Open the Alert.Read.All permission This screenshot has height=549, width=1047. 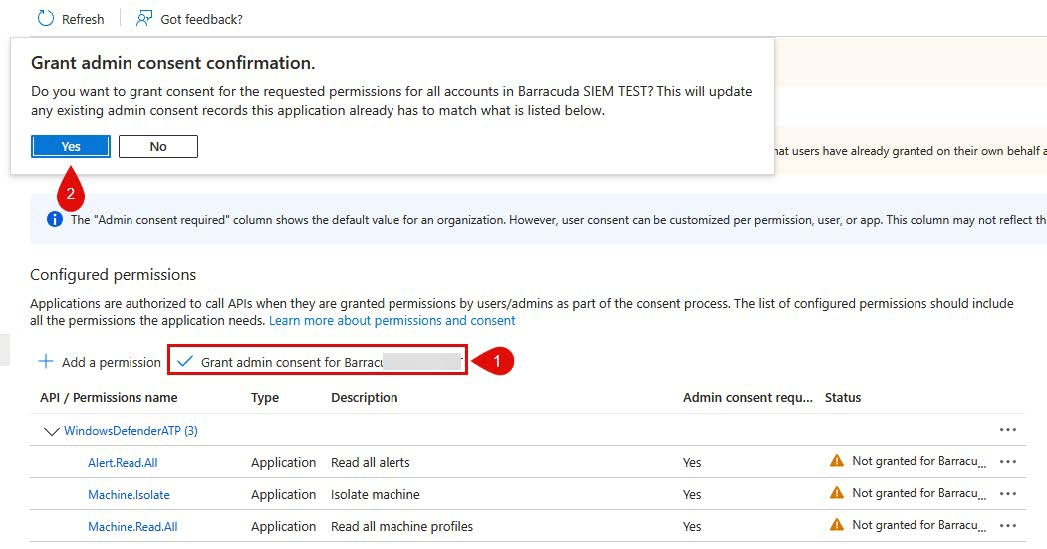[123, 463]
